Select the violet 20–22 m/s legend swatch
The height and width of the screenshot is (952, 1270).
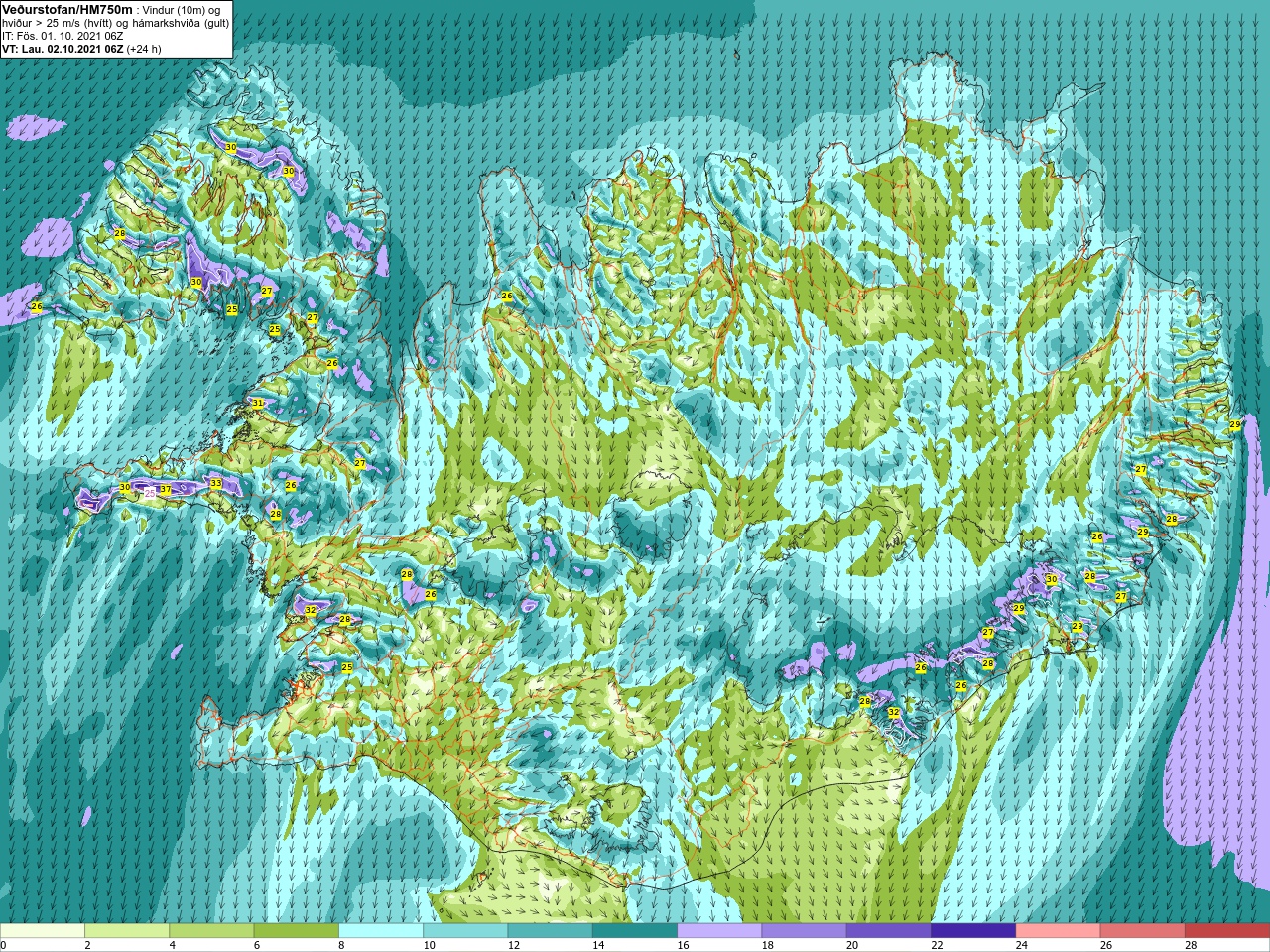tap(889, 931)
